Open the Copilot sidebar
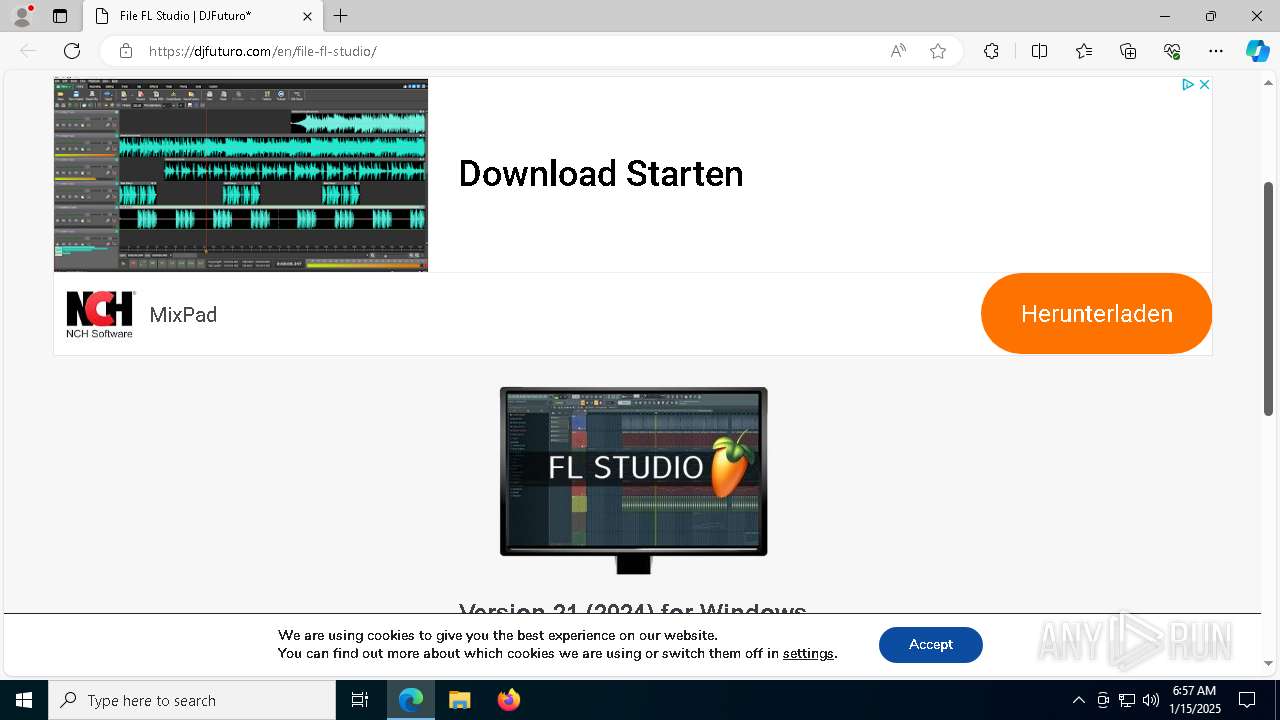Viewport: 1280px width, 720px height. pos(1257,51)
